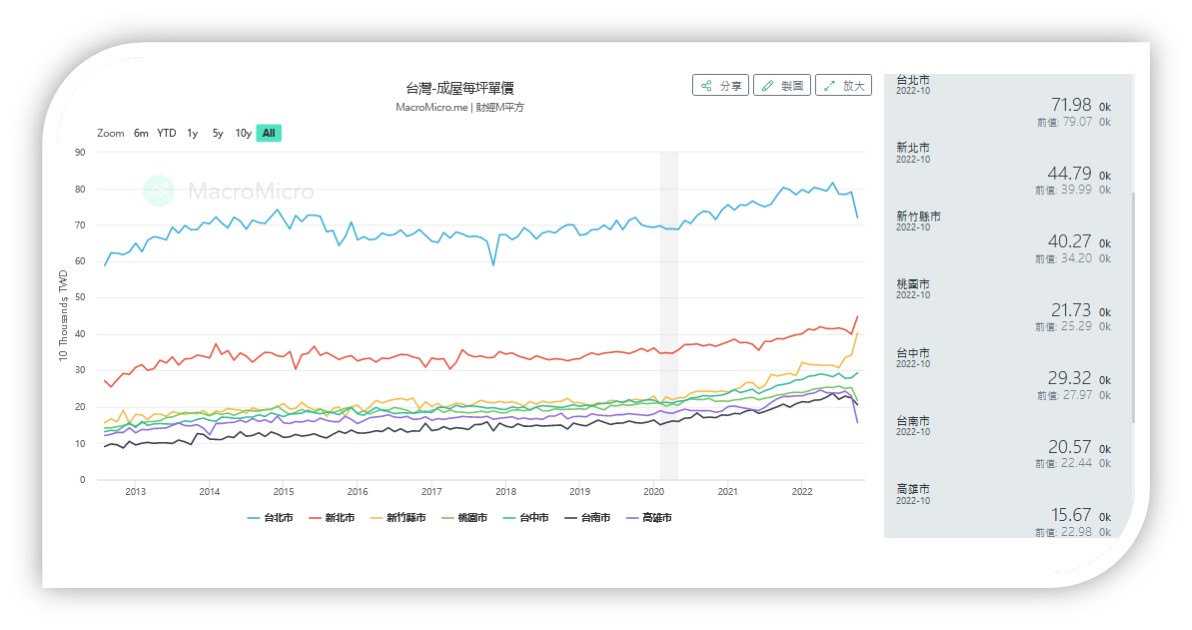The height and width of the screenshot is (630, 1192).
Task: Select 高雄市 15.67 data entry
Action: pyautogui.click(x=1004, y=510)
